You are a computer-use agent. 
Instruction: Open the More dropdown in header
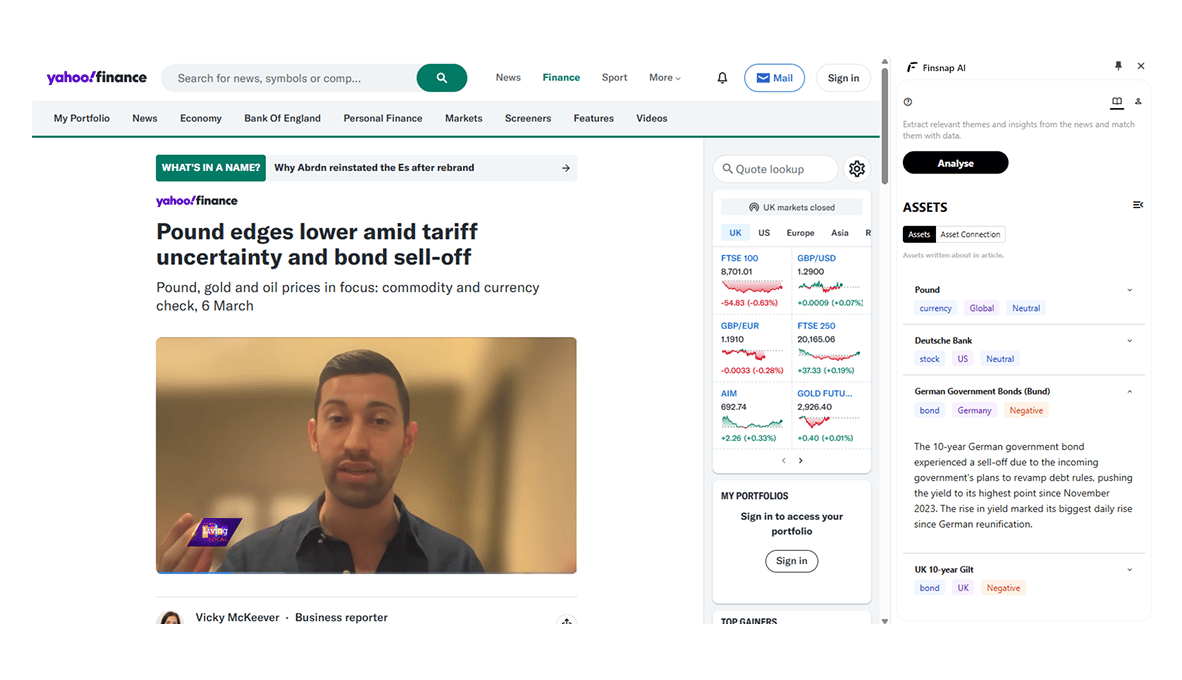pyautogui.click(x=665, y=78)
